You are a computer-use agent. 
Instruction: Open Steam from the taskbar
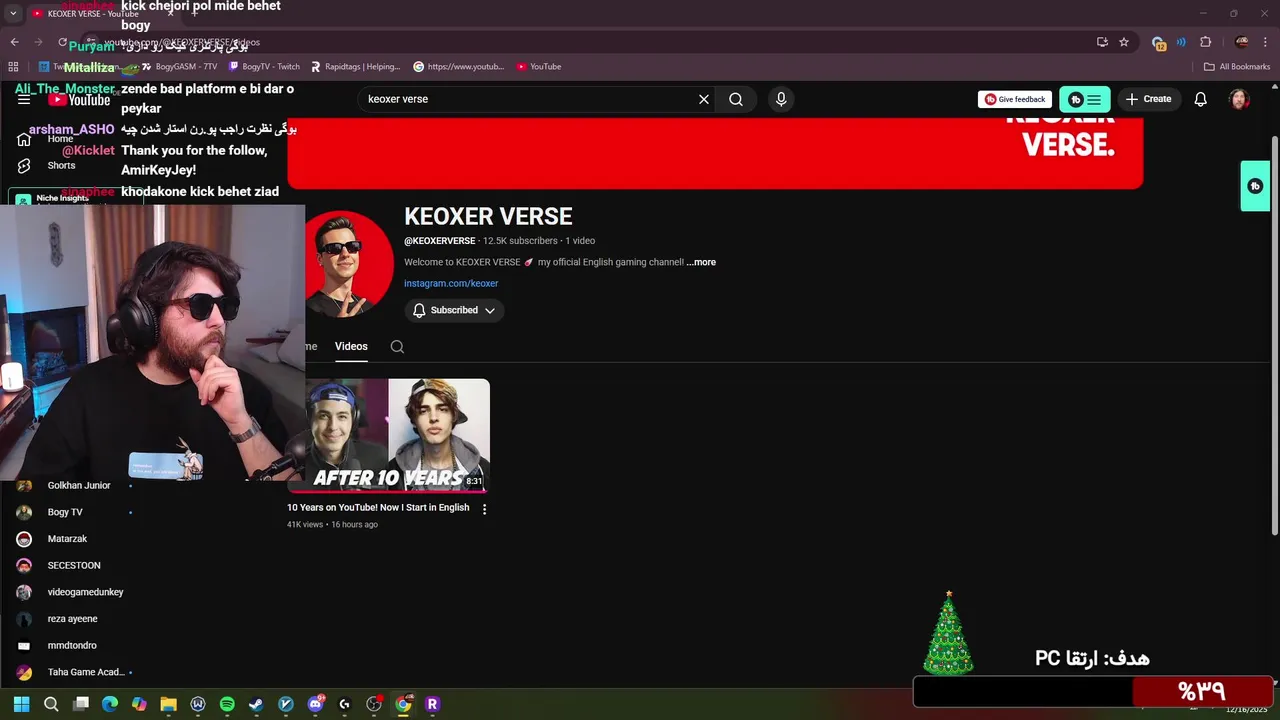tap(256, 704)
